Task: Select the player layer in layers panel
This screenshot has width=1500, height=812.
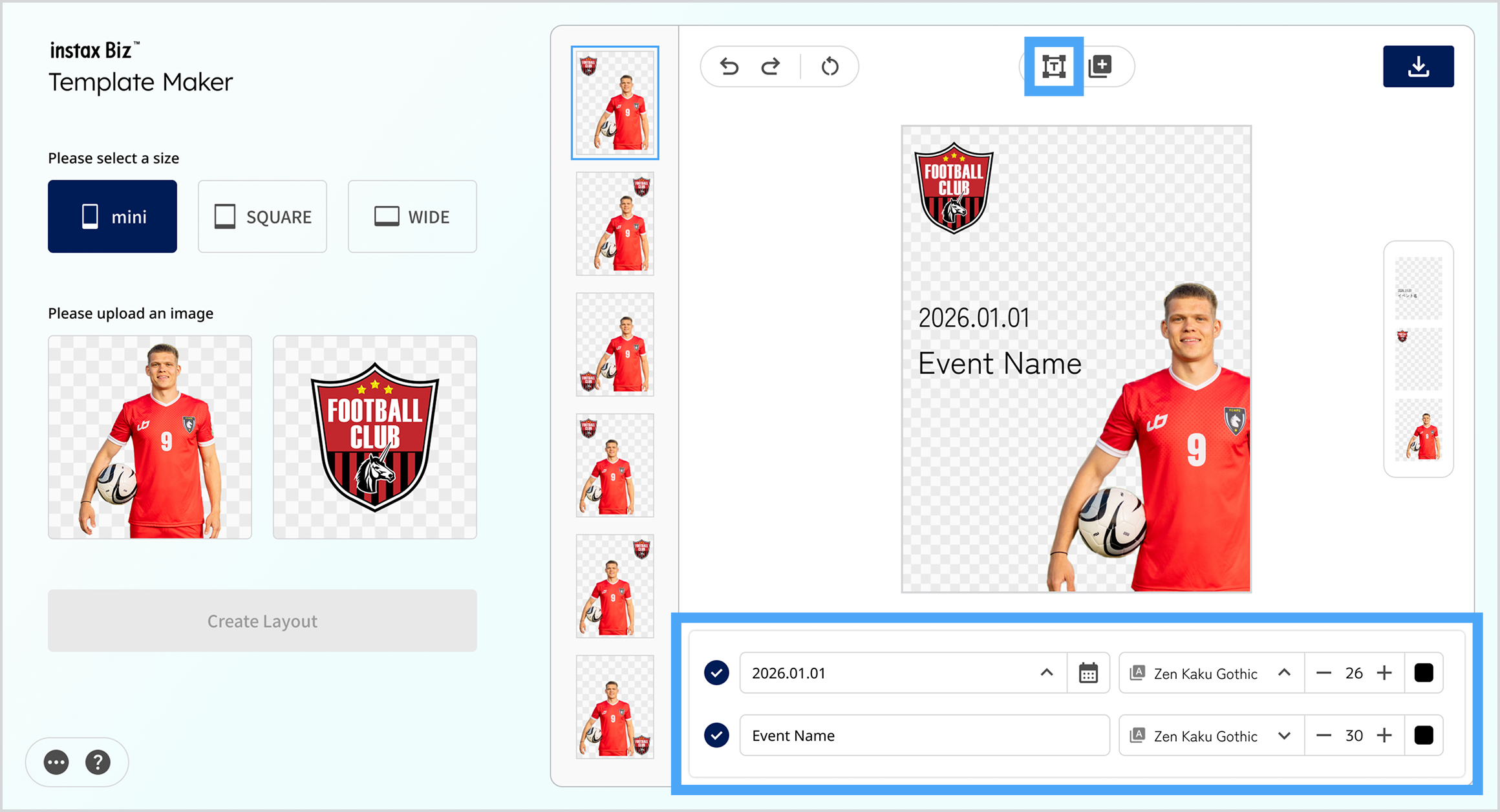Action: 1419,430
